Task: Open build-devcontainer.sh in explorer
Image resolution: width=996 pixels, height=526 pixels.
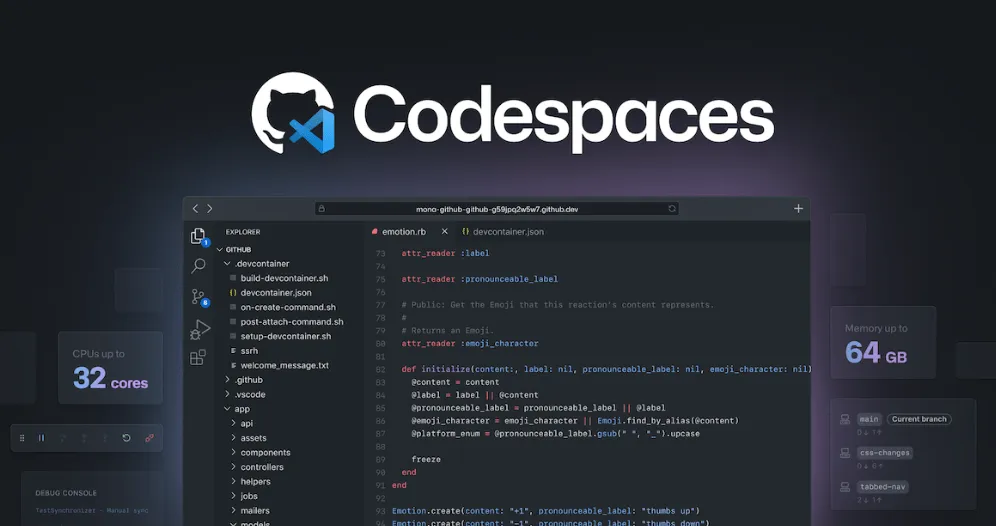Action: click(284, 278)
